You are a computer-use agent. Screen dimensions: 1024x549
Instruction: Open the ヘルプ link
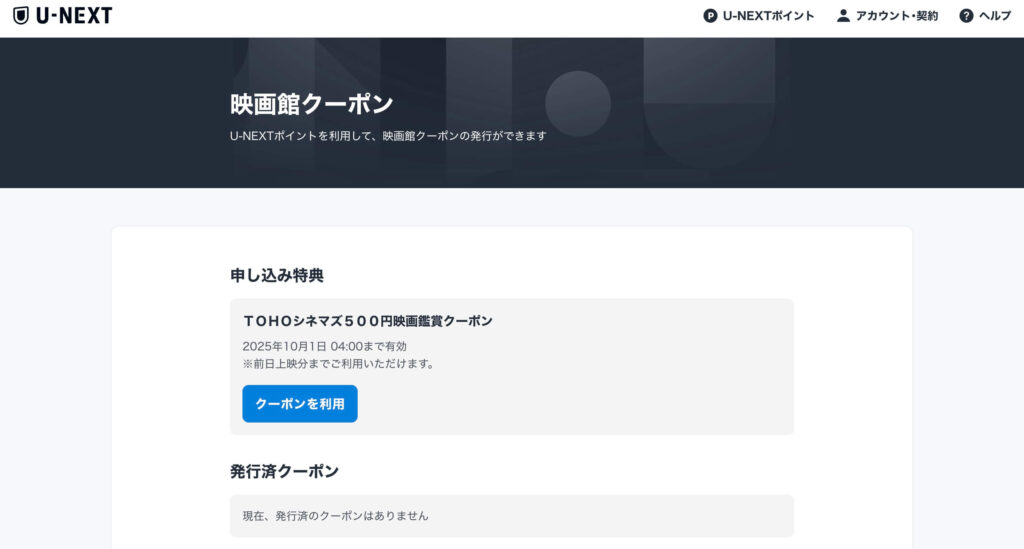[x=995, y=16]
